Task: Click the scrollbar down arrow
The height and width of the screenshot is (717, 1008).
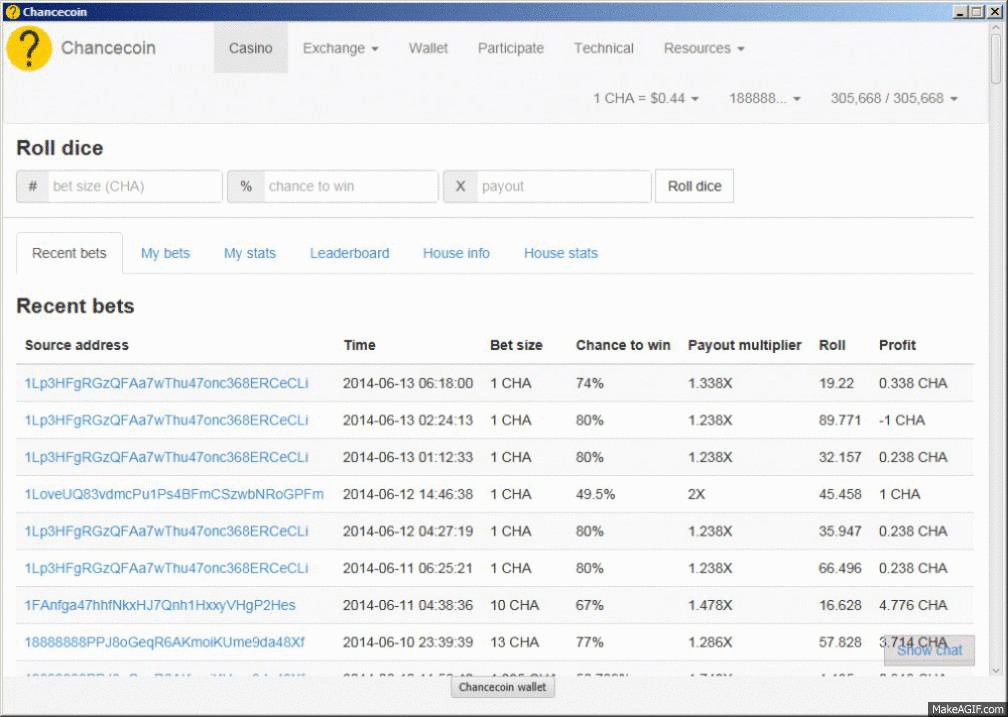Action: (997, 671)
